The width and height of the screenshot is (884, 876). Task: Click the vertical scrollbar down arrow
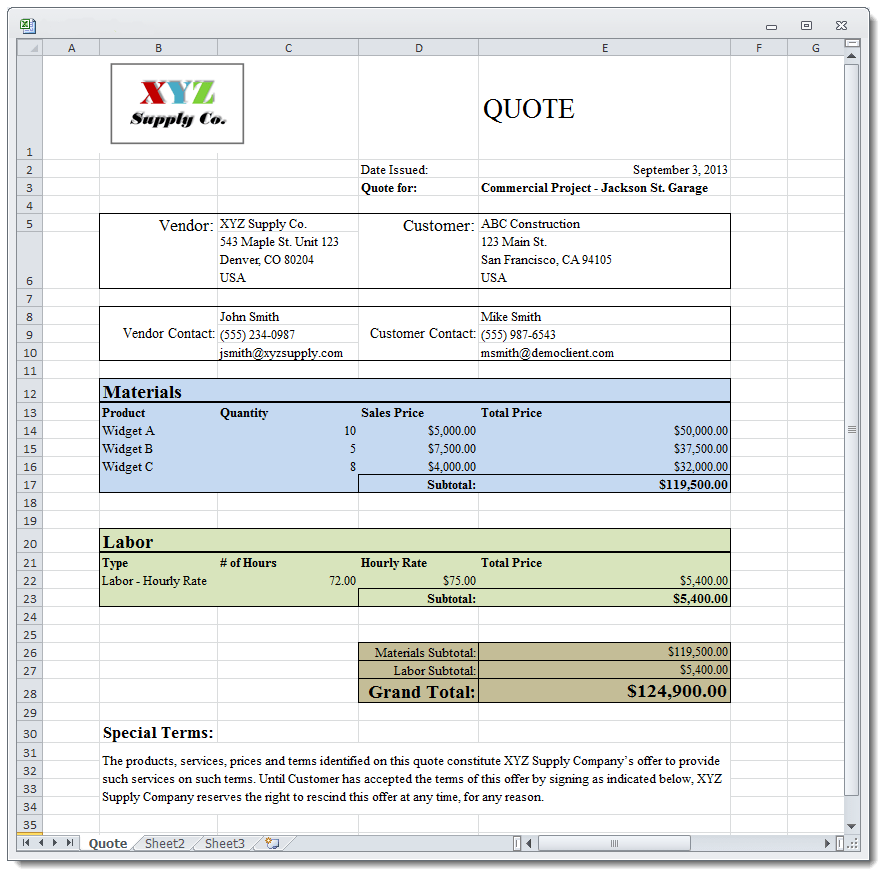851,825
